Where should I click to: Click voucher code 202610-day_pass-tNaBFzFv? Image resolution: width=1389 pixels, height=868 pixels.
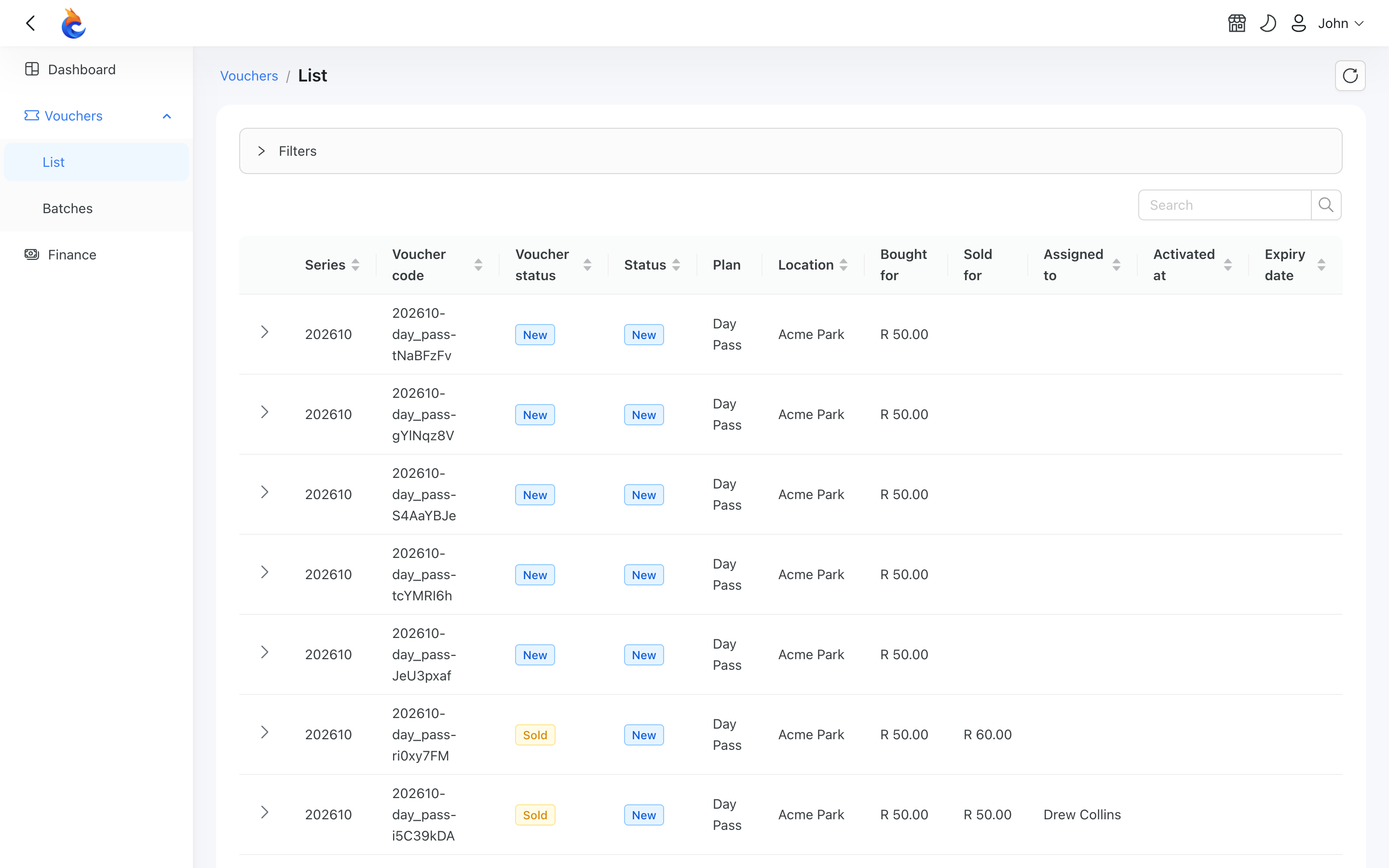[x=424, y=334]
